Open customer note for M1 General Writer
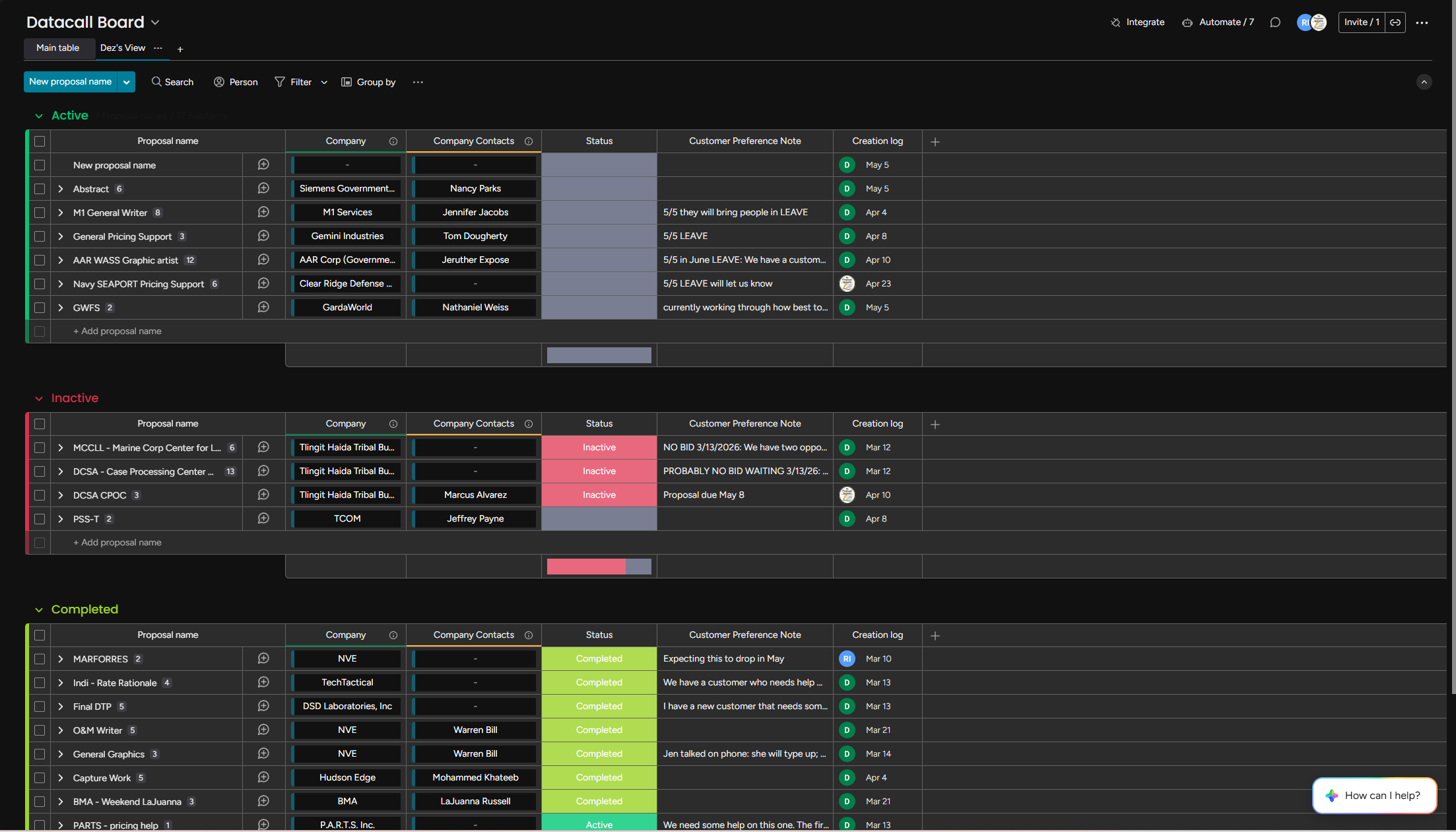The height and width of the screenshot is (832, 1456). (745, 213)
